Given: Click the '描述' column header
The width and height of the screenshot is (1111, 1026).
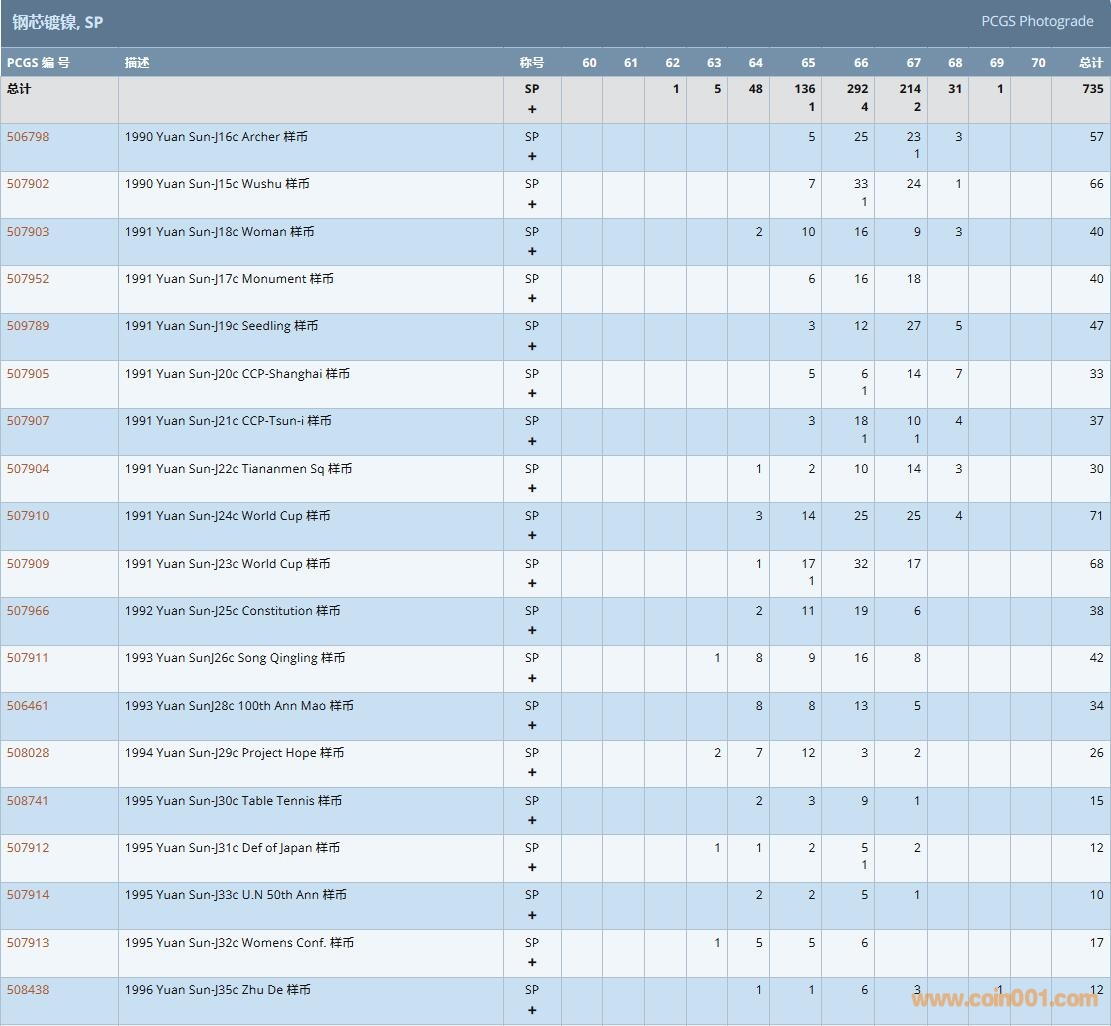Looking at the screenshot, I should click(137, 63).
